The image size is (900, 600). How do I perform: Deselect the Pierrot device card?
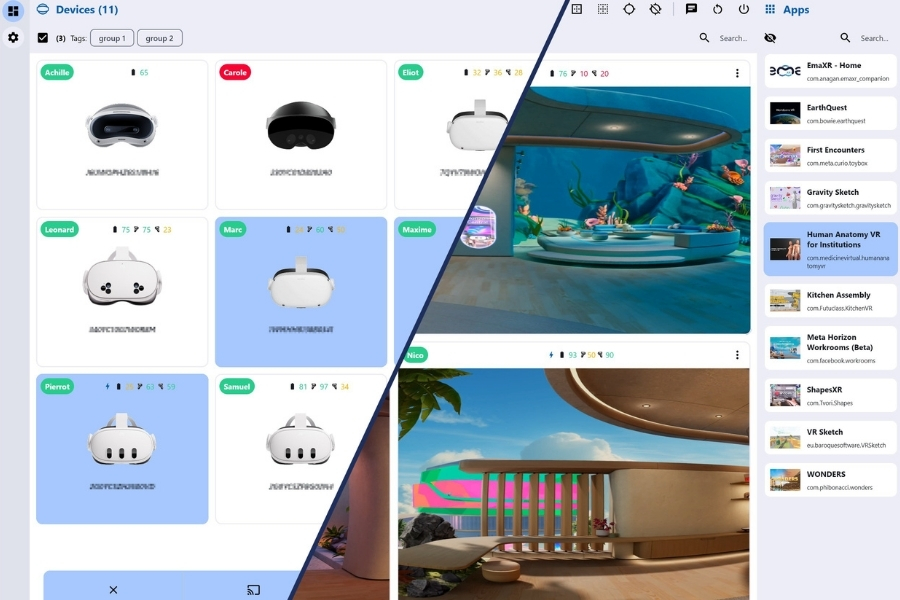pyautogui.click(x=122, y=449)
